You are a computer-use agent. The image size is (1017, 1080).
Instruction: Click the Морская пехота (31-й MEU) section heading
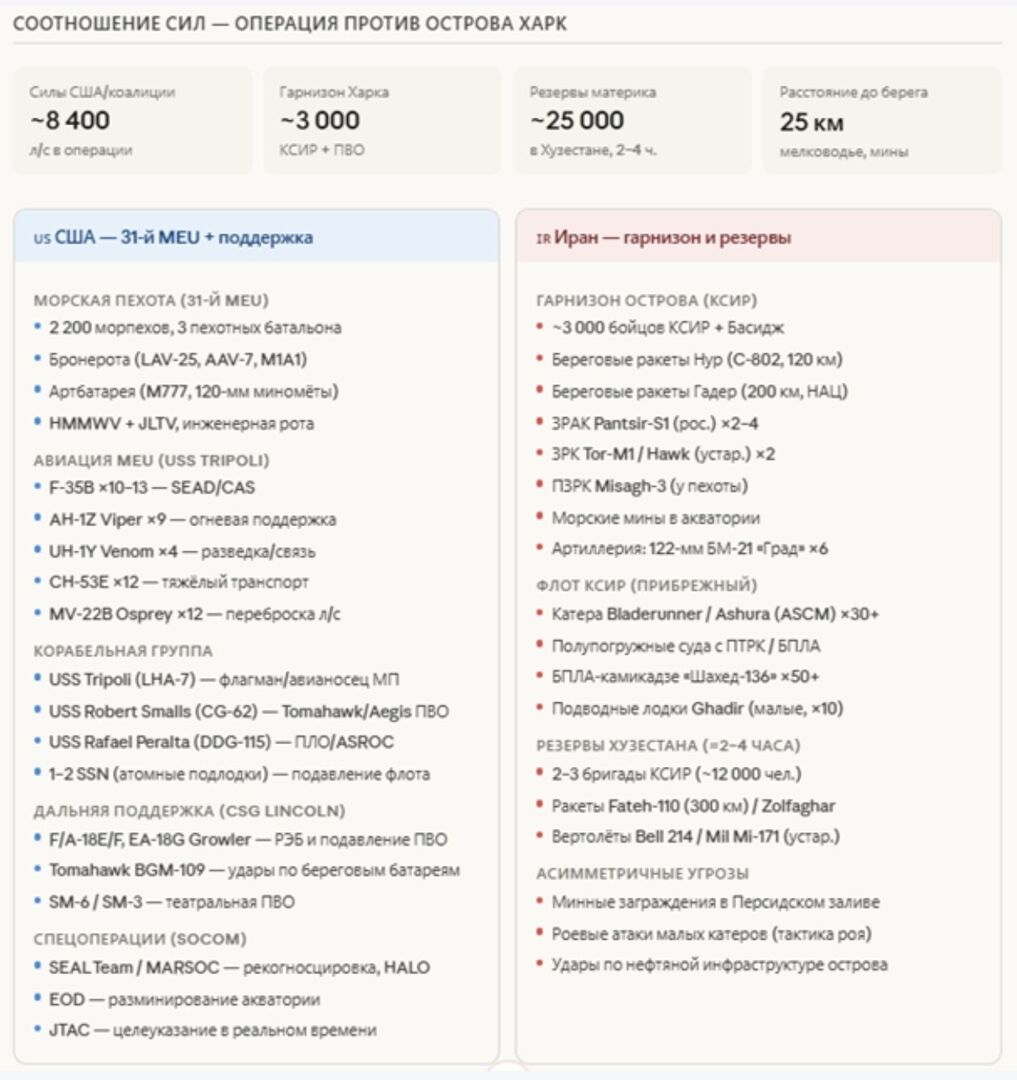[151, 300]
